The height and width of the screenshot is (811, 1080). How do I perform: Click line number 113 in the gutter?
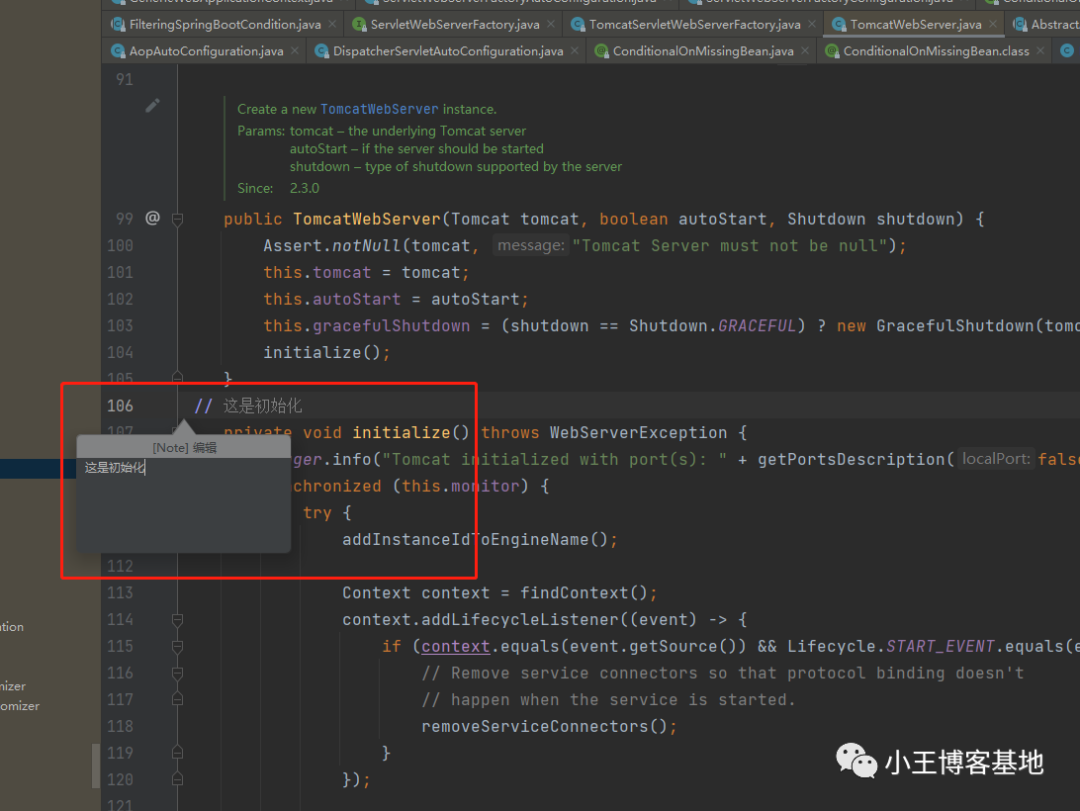(x=120, y=593)
